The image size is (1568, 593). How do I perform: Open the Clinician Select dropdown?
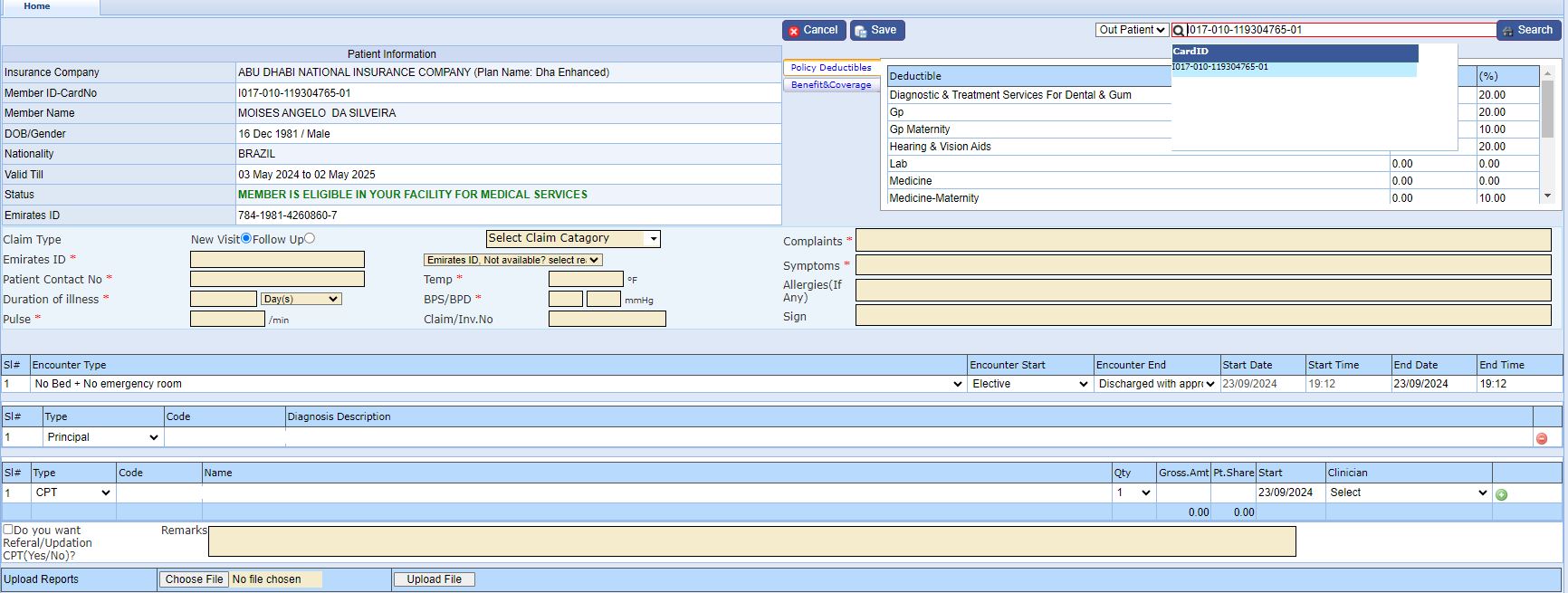[1408, 493]
